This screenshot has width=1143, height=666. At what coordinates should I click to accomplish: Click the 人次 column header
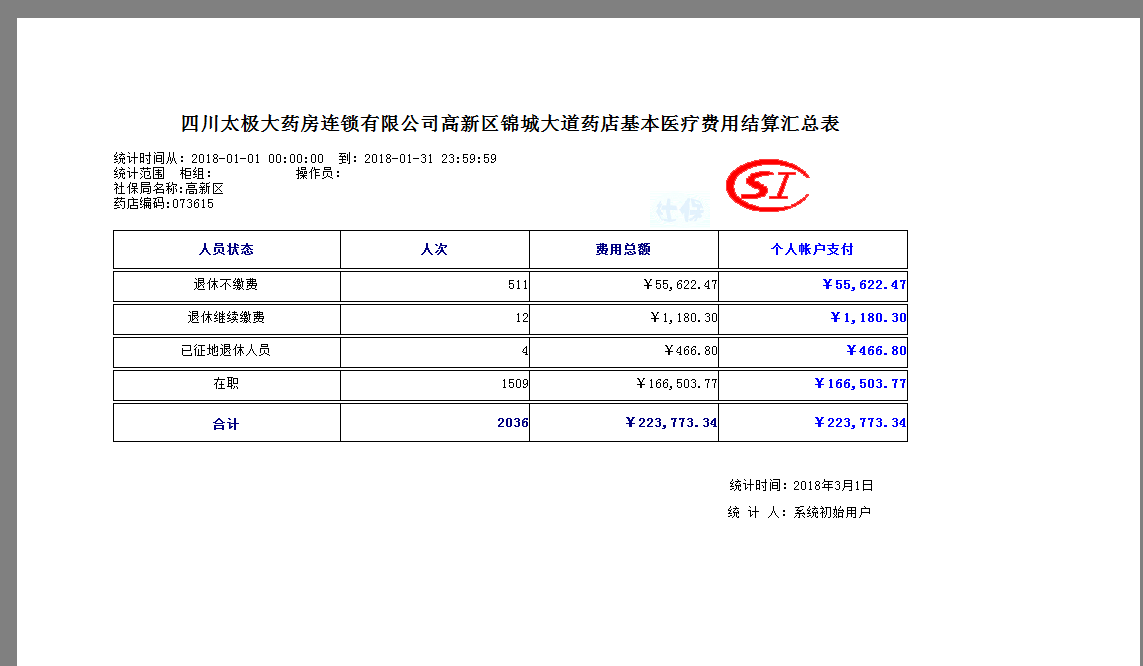point(434,249)
